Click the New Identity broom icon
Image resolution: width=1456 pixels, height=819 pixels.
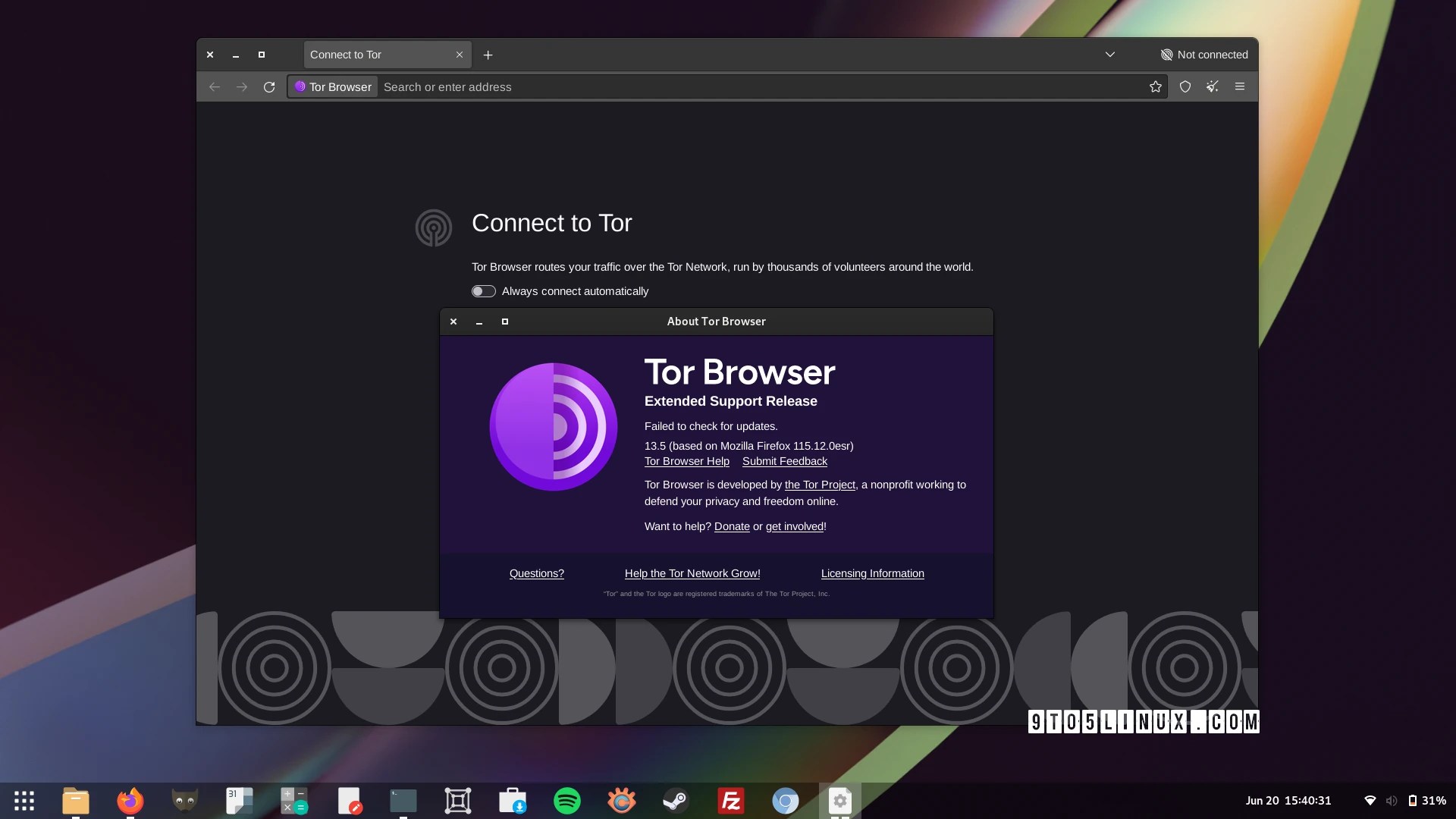pos(1213,86)
